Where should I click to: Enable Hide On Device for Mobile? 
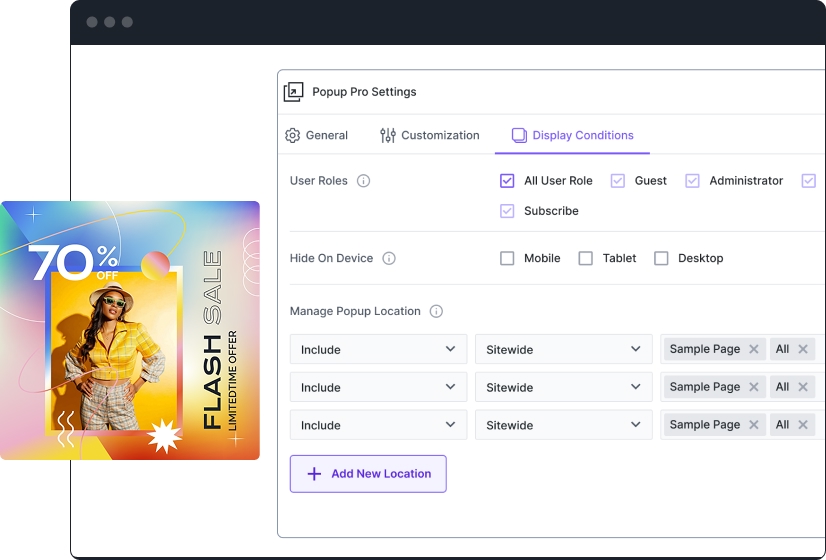[507, 258]
